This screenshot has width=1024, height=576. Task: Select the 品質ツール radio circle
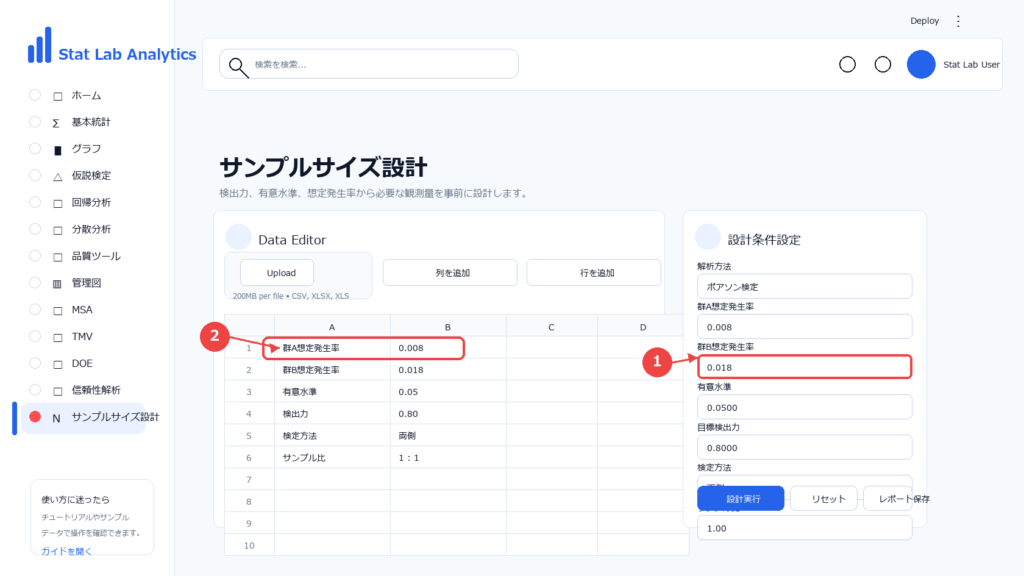coord(35,255)
